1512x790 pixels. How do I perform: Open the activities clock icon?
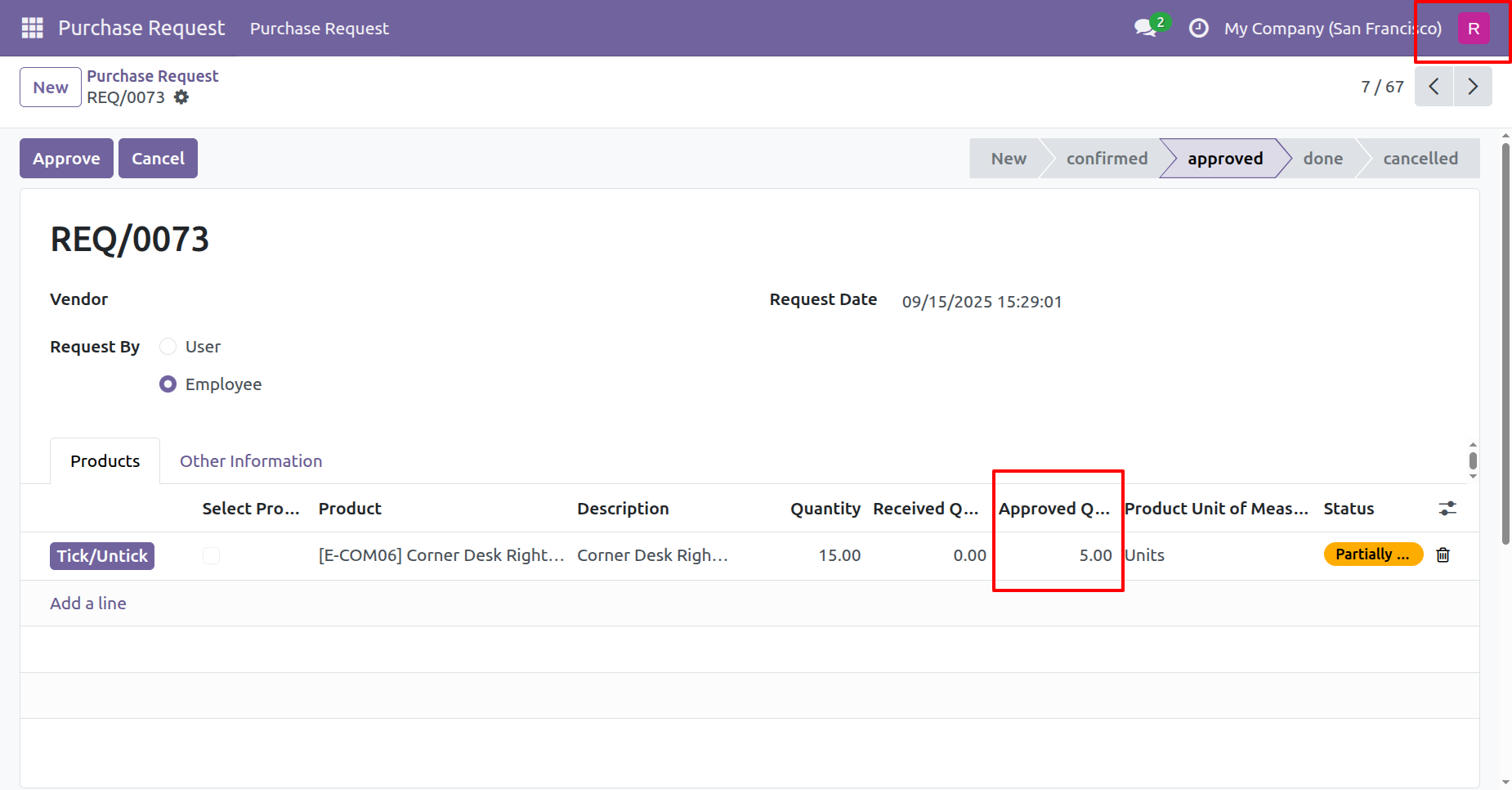point(1198,28)
